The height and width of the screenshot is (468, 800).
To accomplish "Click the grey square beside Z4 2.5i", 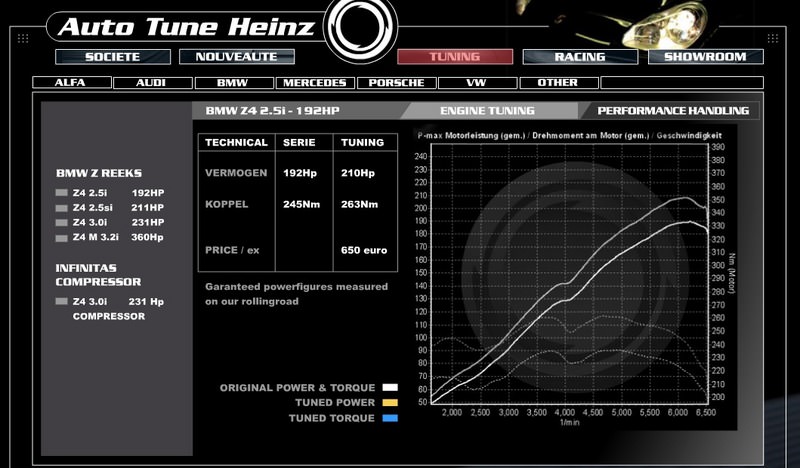I will (x=61, y=193).
